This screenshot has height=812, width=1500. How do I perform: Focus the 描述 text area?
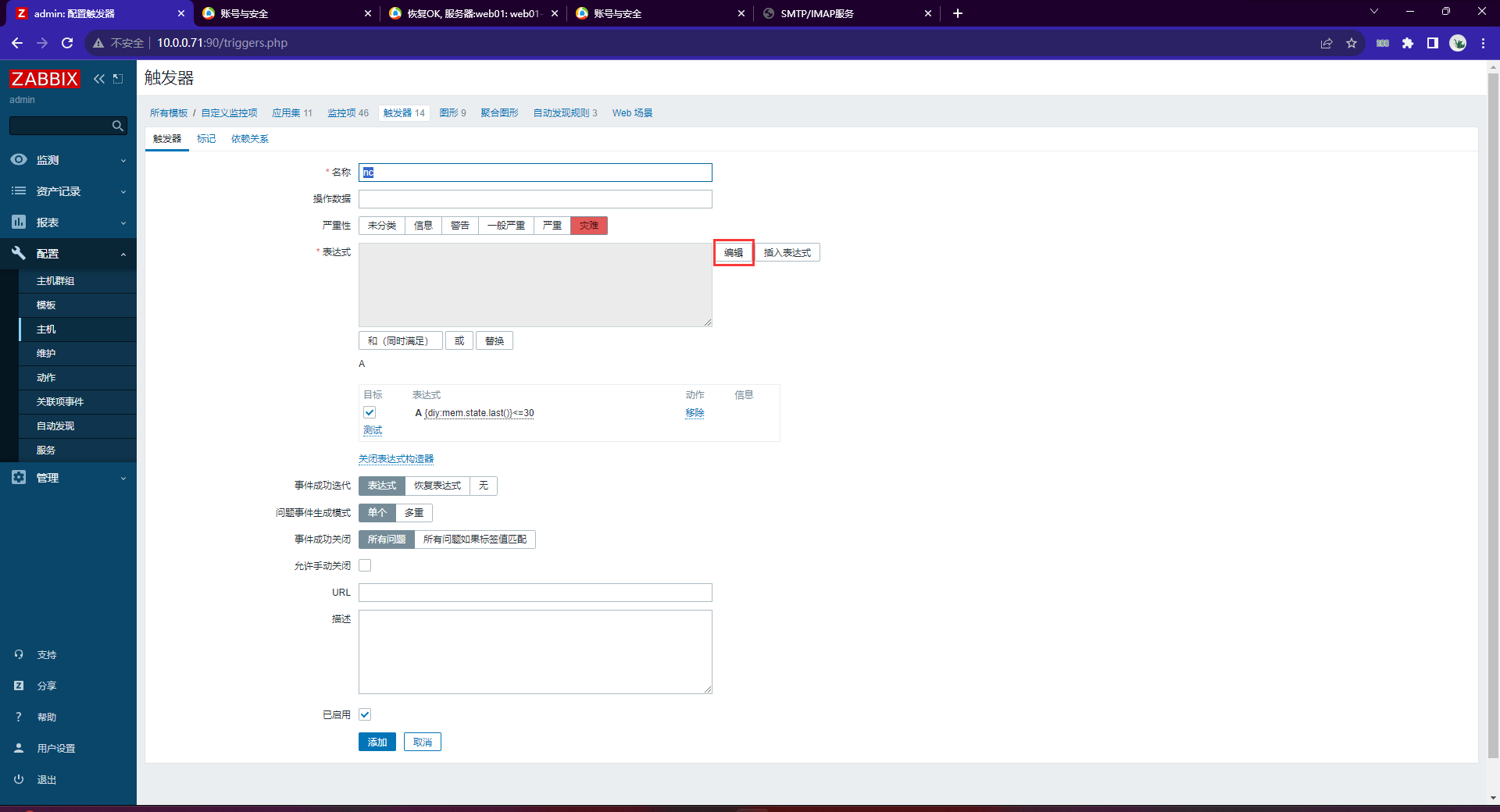pos(535,652)
